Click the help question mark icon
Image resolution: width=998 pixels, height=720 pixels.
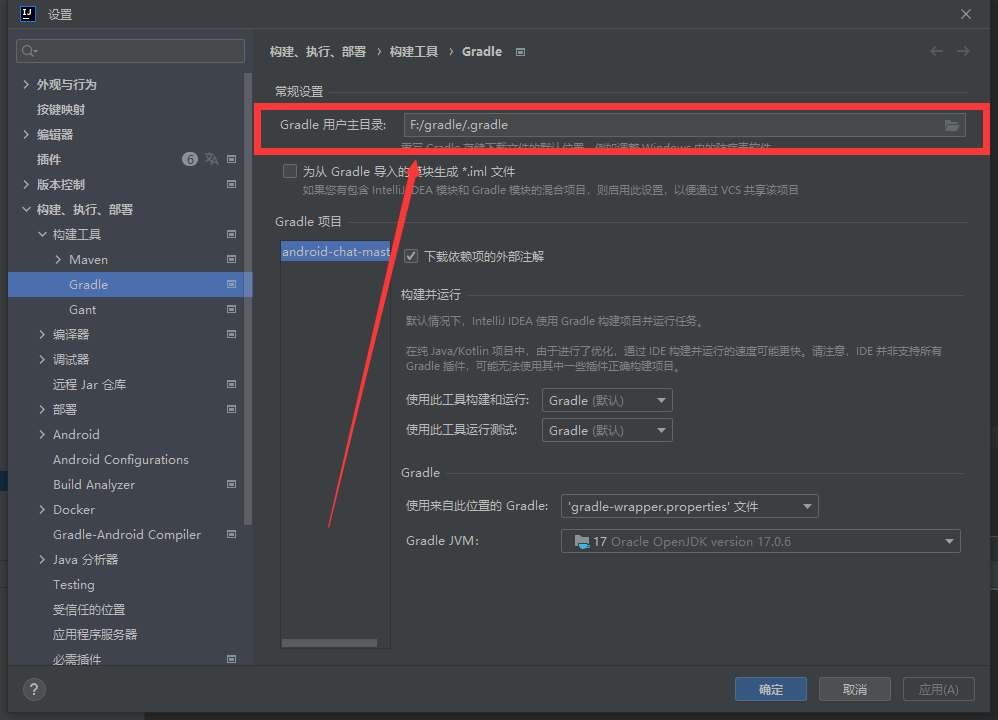[34, 689]
